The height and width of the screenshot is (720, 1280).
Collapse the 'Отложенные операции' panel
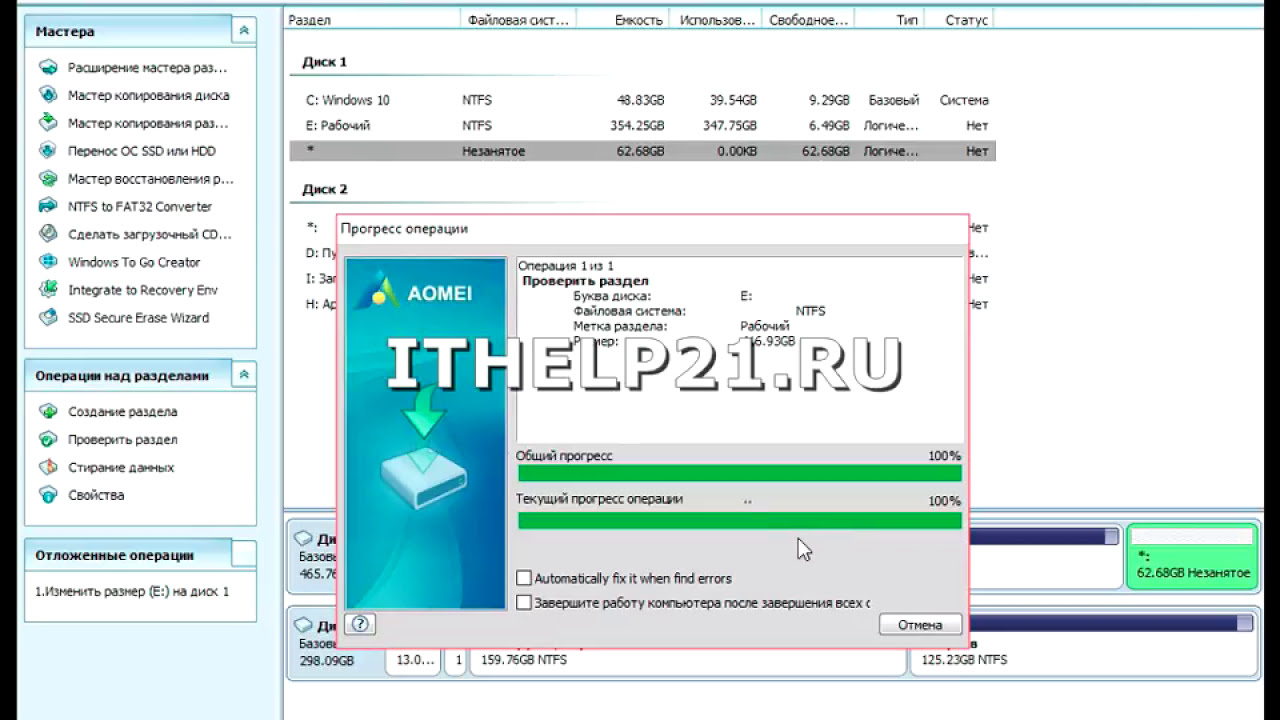pos(243,554)
